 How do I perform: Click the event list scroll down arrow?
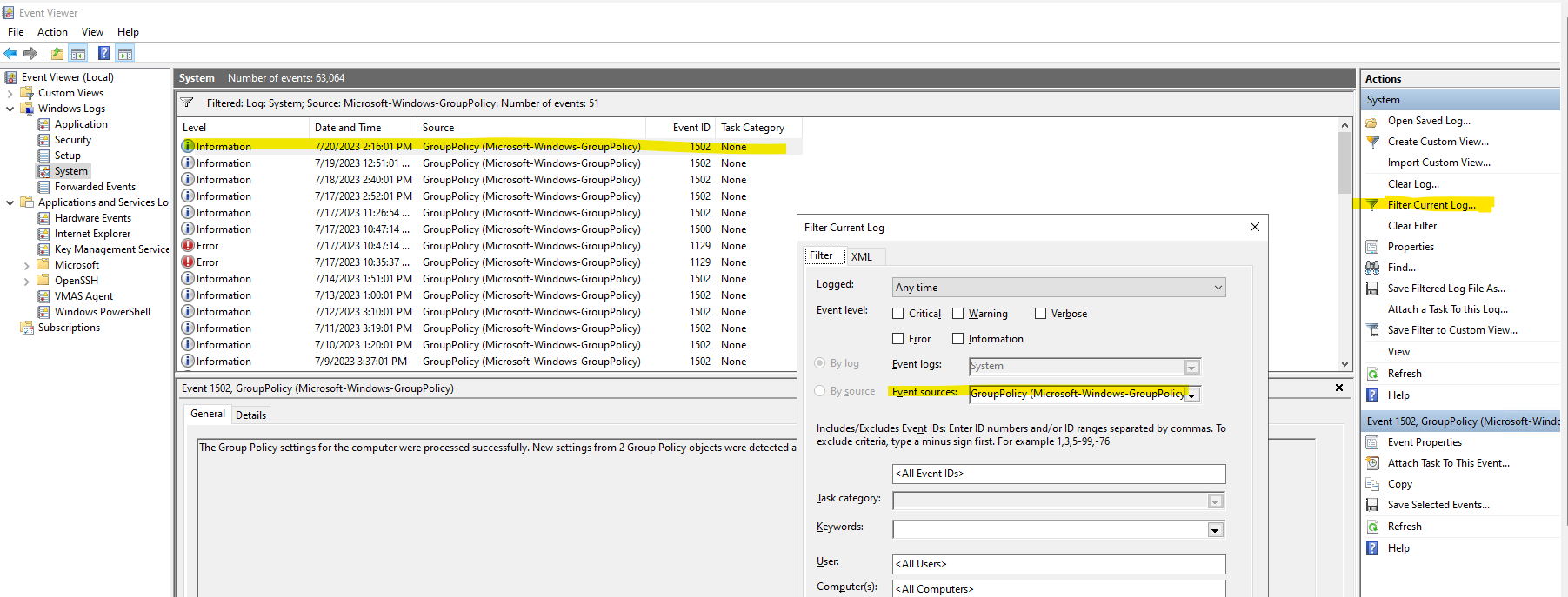click(x=1345, y=364)
